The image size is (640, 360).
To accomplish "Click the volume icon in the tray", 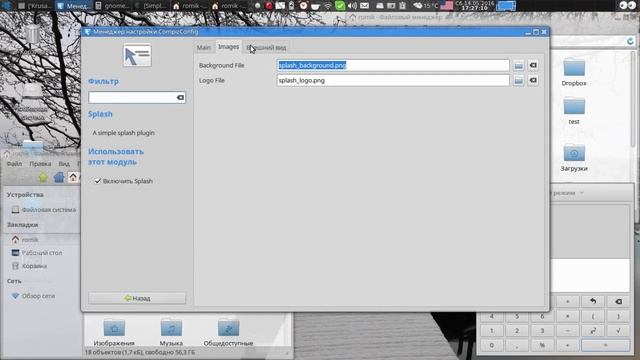I will click(352, 6).
